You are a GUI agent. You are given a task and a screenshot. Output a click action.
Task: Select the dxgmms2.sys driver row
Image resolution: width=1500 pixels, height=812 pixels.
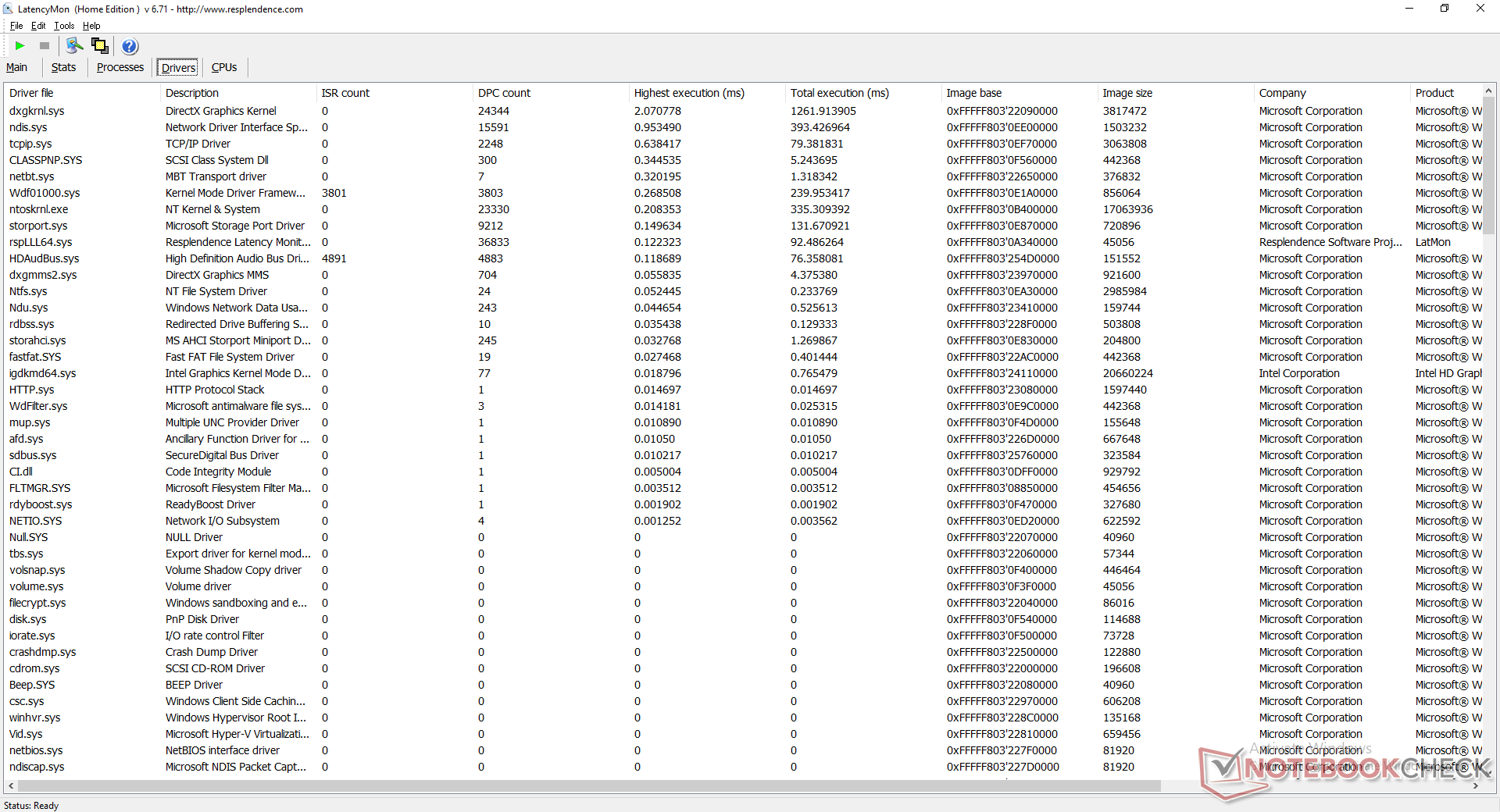(743, 275)
